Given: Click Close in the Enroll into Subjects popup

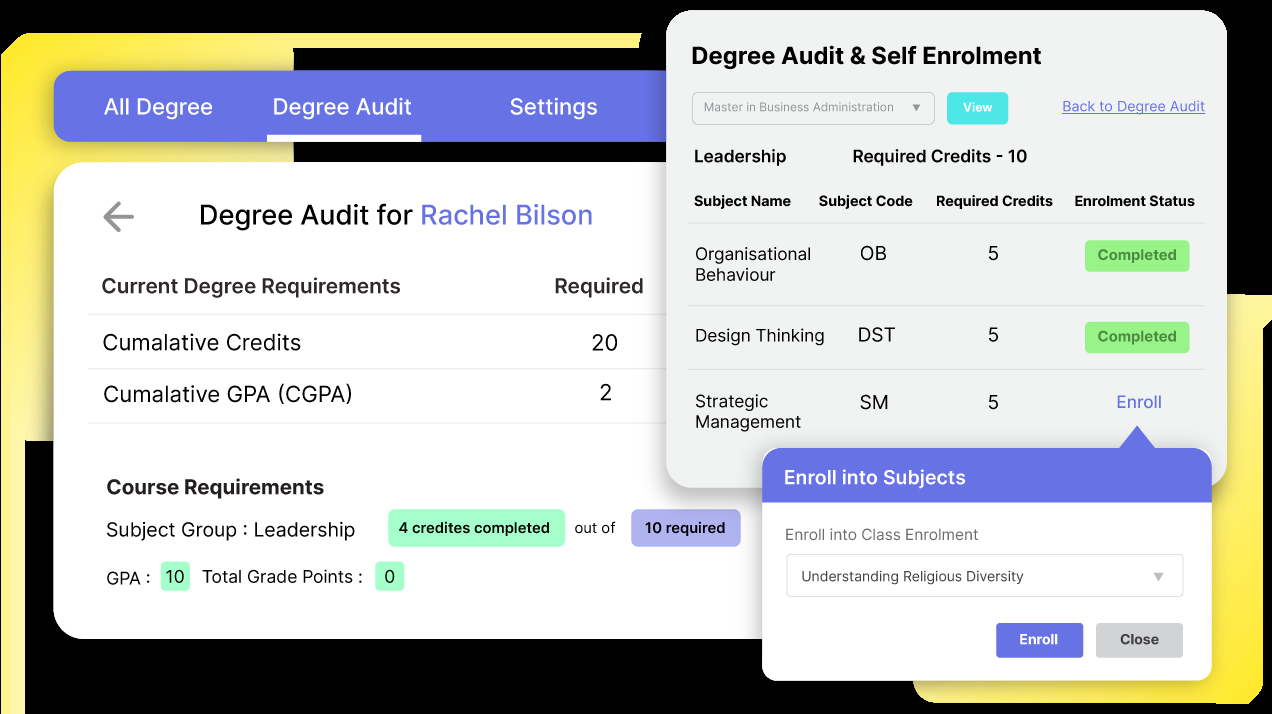Looking at the screenshot, I should click(1139, 640).
